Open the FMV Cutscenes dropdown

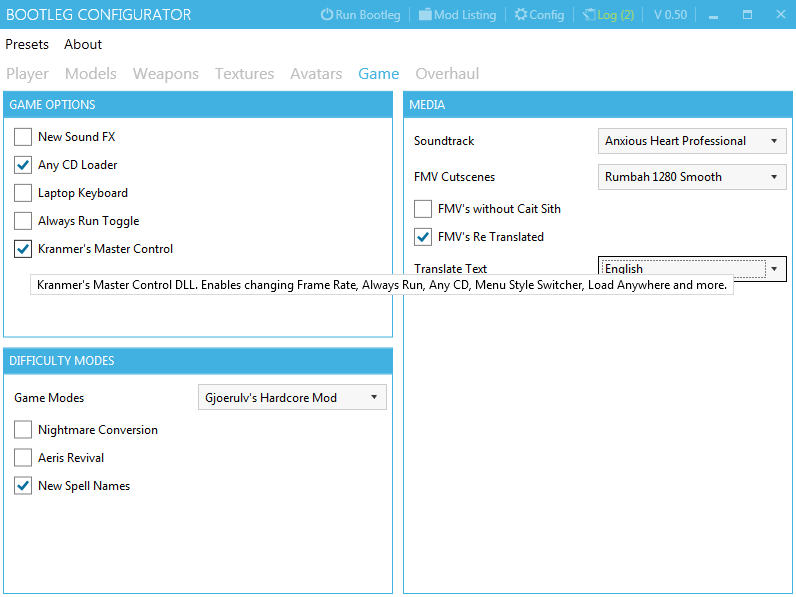coord(692,177)
